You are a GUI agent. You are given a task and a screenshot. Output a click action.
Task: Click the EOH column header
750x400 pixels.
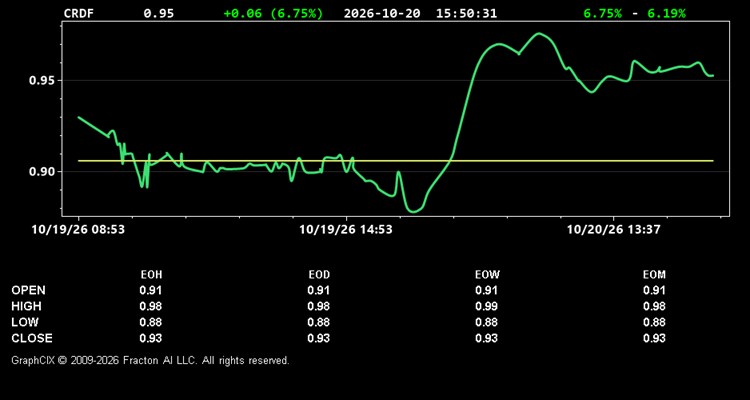pos(151,275)
